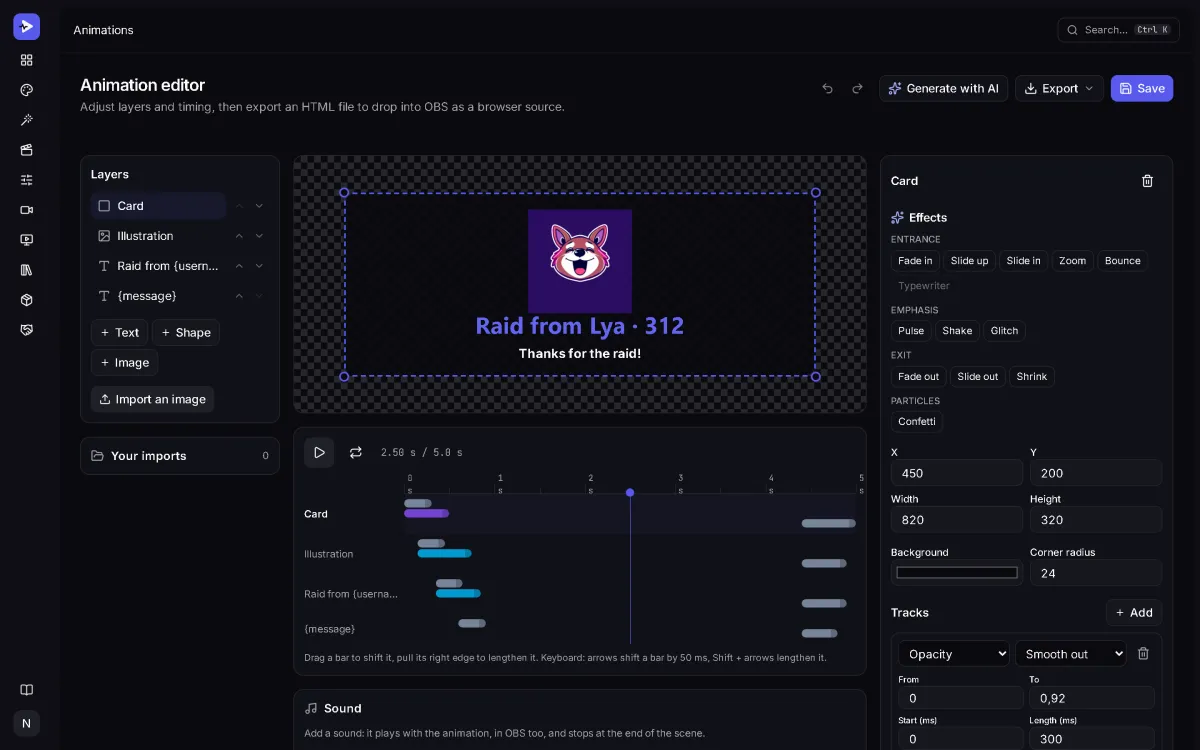This screenshot has width=1200, height=750.
Task: Toggle the Bounce entrance effect
Action: tap(1122, 261)
